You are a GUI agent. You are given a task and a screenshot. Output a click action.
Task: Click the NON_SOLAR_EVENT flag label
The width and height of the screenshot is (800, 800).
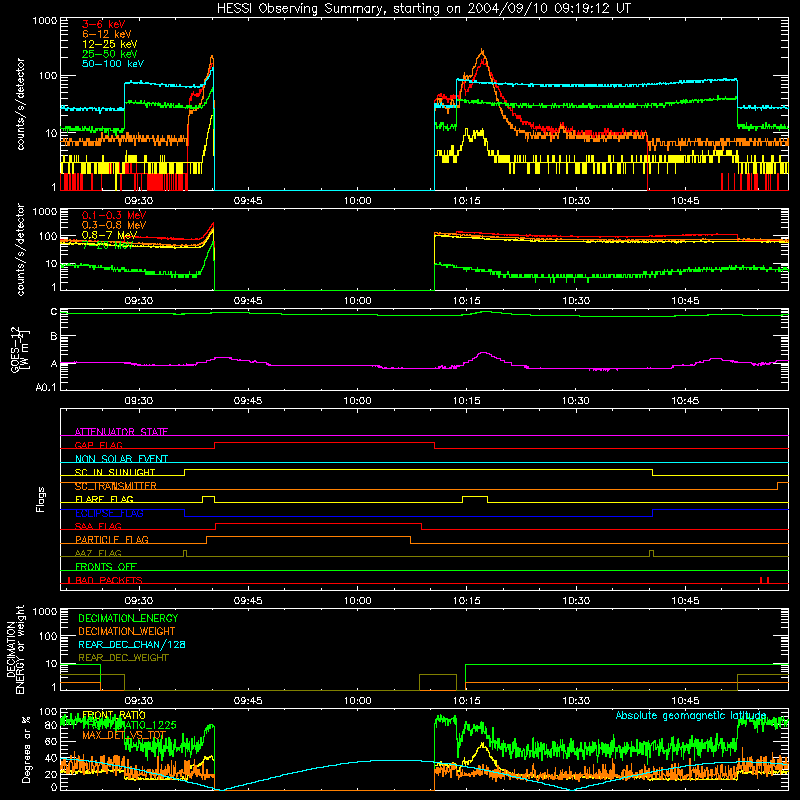[x=121, y=459]
